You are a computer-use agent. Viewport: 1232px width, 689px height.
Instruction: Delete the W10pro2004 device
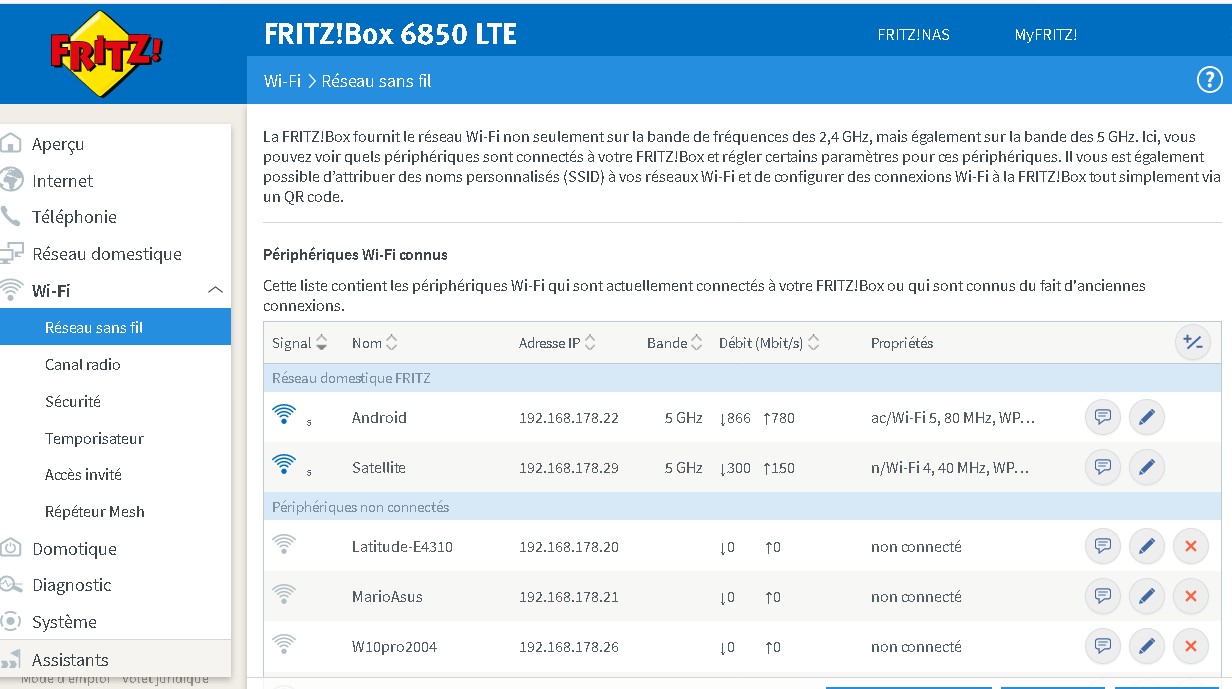pyautogui.click(x=1191, y=646)
